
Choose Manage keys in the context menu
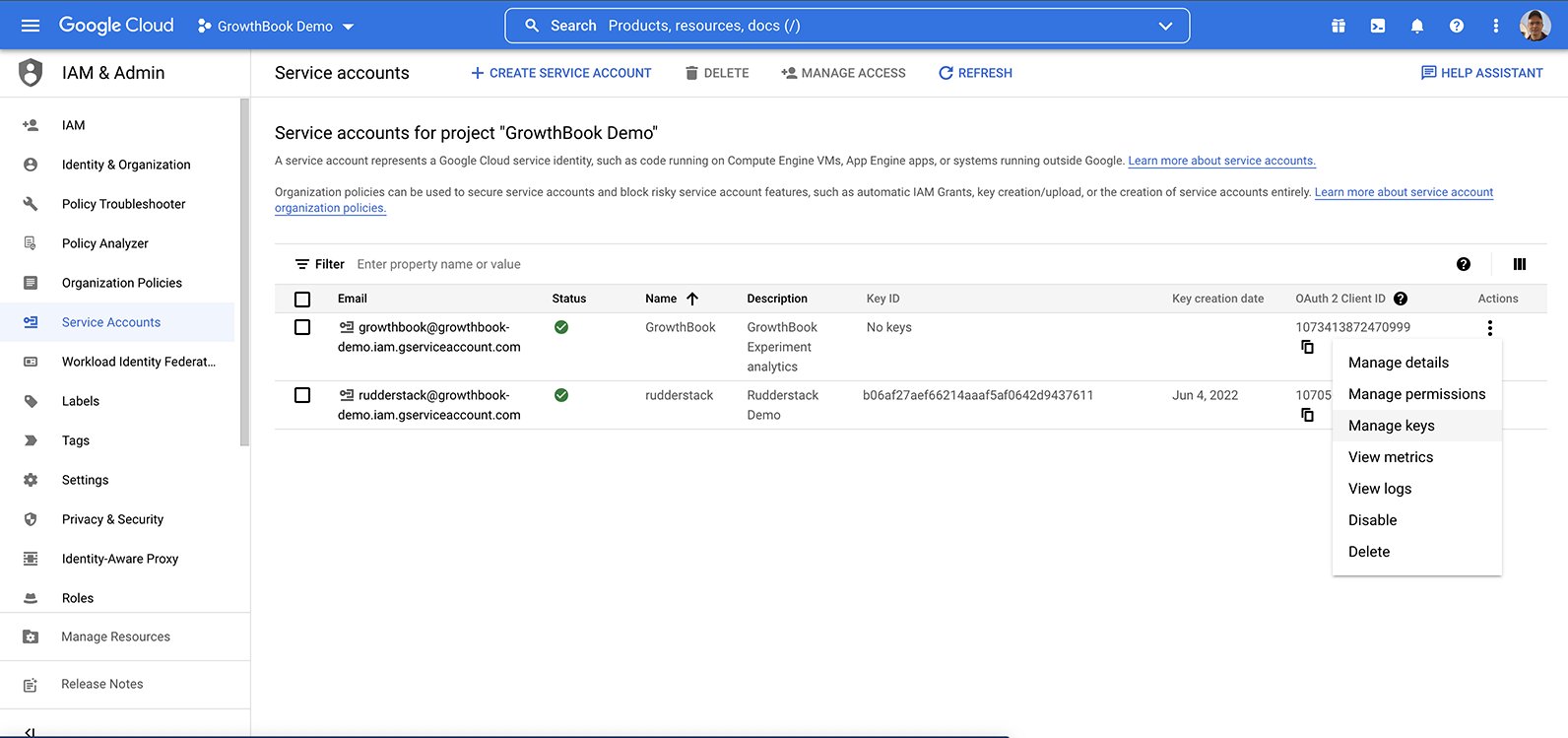point(1416,426)
